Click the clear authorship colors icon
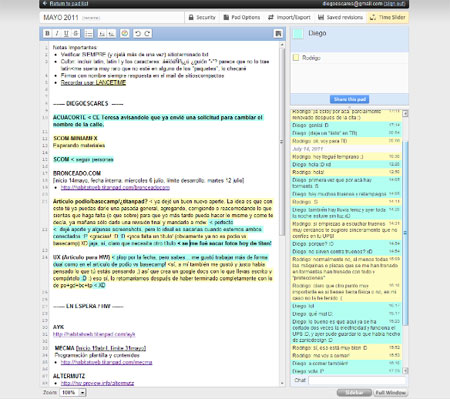This screenshot has width=450, height=399. 125,33
